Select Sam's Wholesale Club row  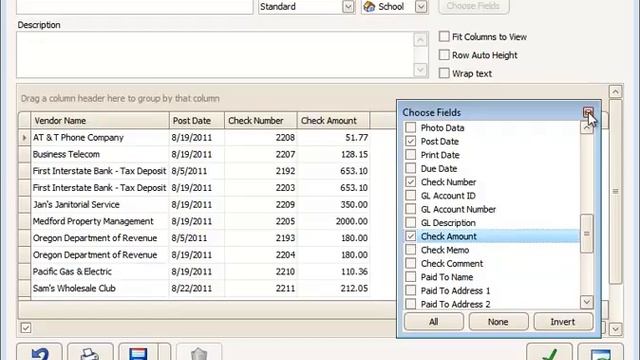pos(200,288)
